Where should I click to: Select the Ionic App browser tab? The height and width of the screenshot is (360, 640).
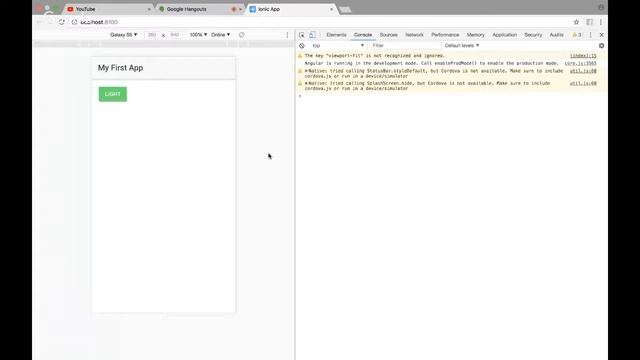(x=290, y=9)
